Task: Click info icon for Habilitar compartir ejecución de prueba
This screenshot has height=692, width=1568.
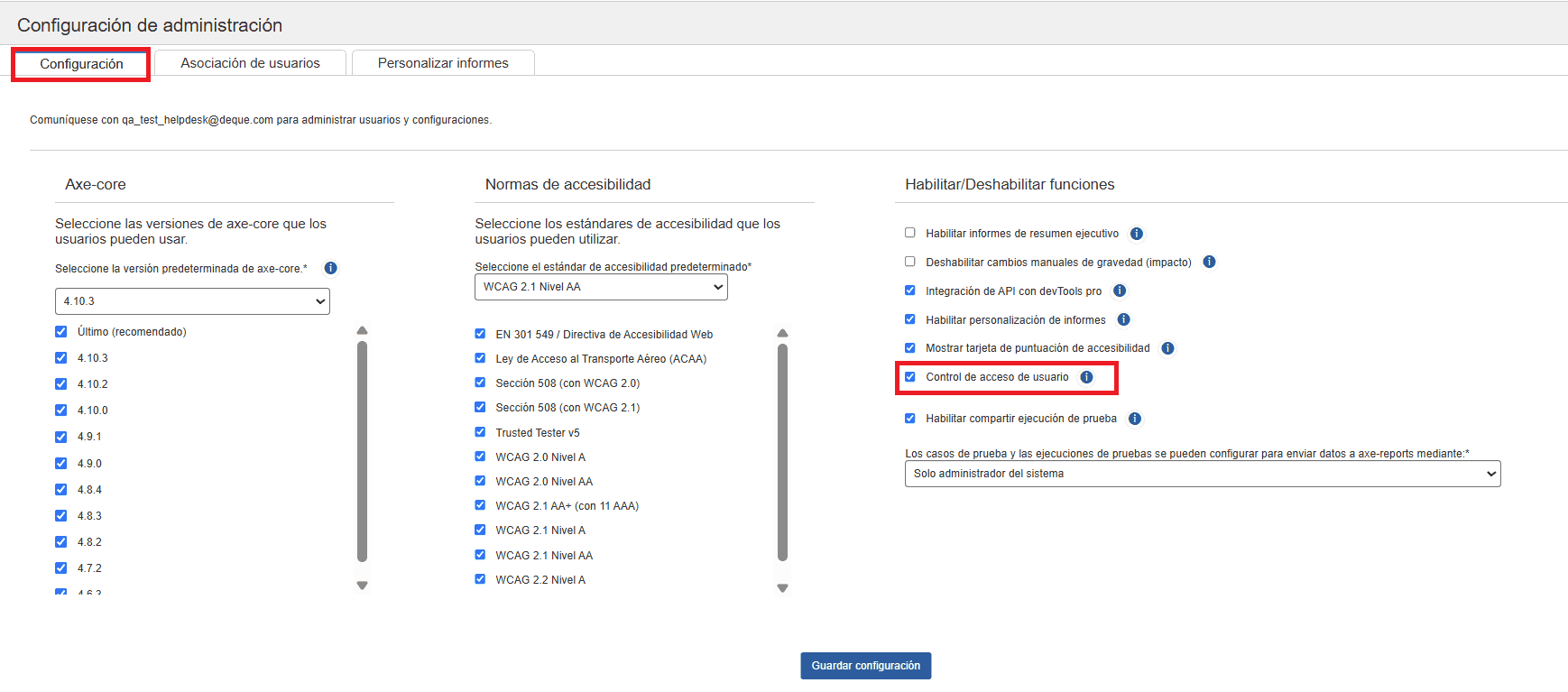Action: (x=1135, y=419)
